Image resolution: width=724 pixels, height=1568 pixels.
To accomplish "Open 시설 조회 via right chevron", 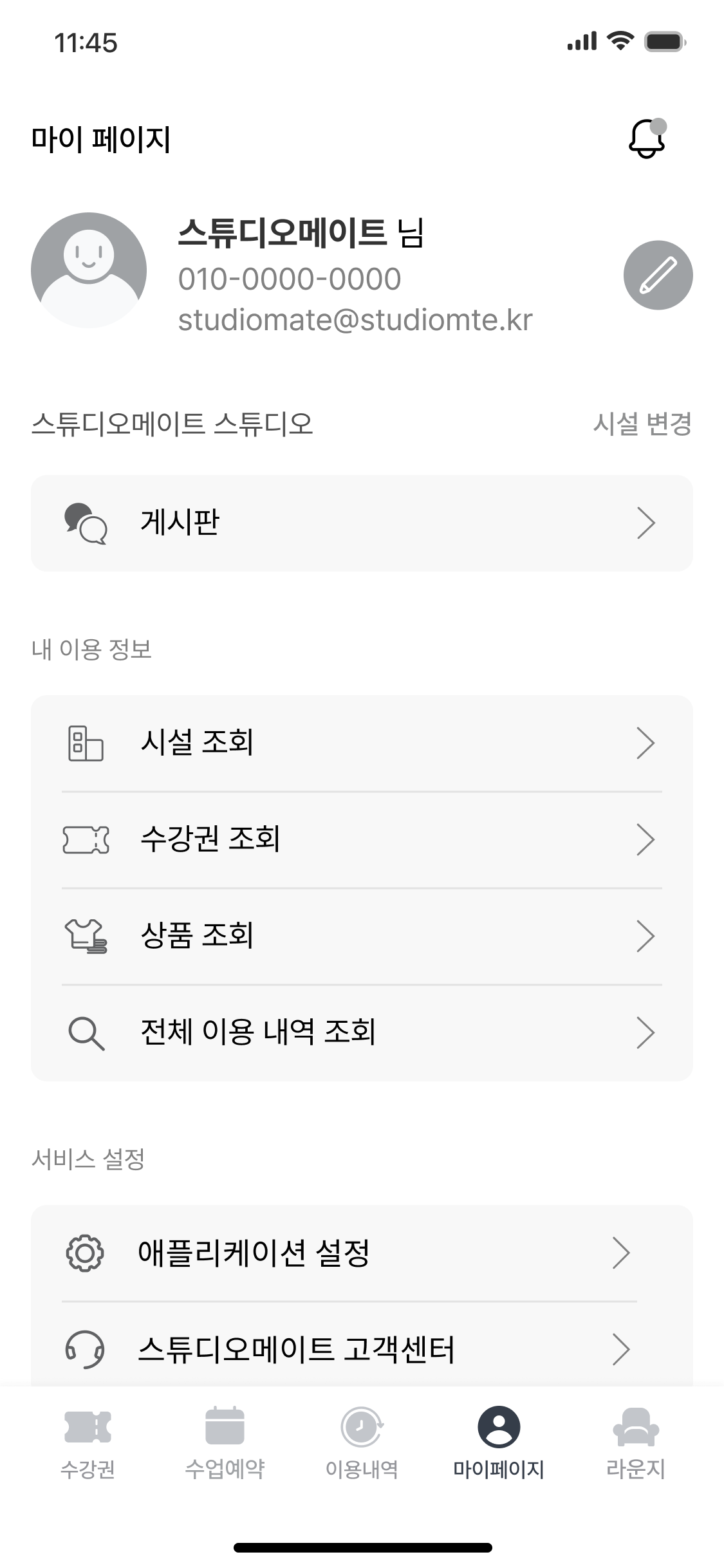I will click(645, 743).
